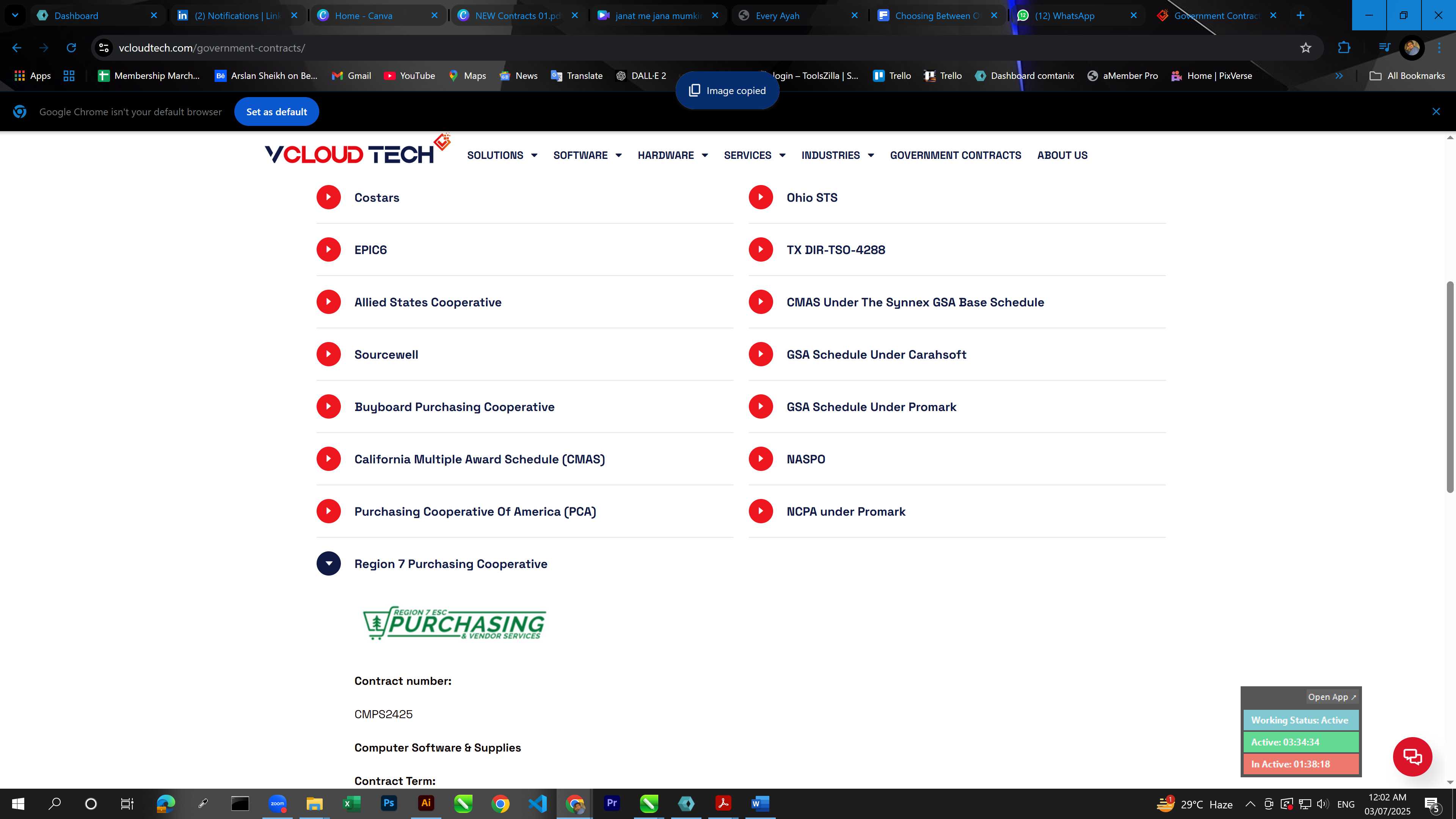Image resolution: width=1456 pixels, height=819 pixels.
Task: Switch to the Dashboard tab
Action: pos(97,15)
